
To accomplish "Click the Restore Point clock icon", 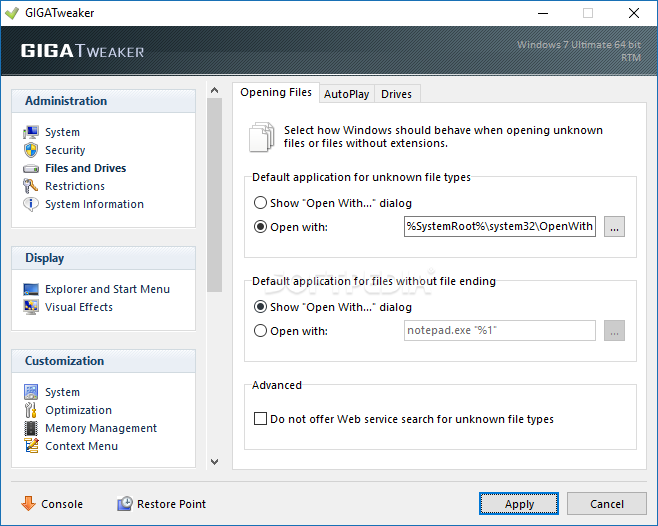I will click(125, 503).
